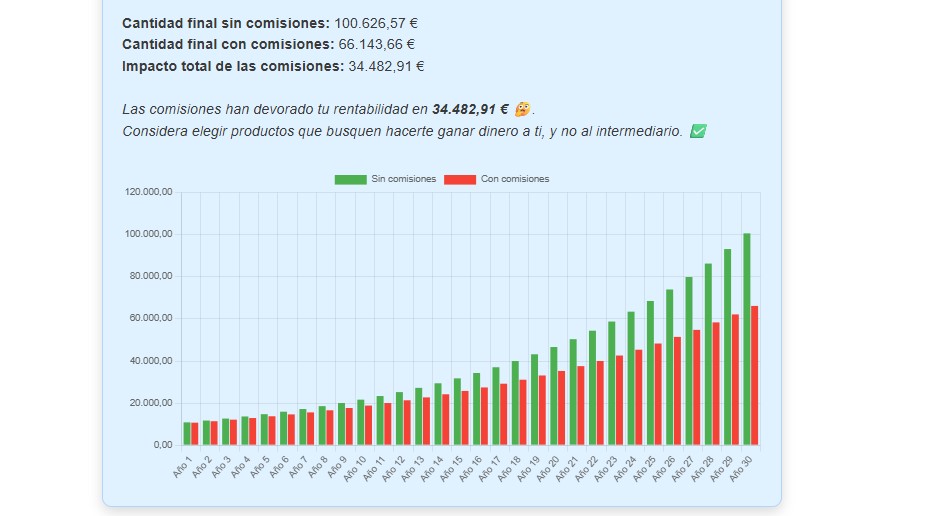Image resolution: width=932 pixels, height=516 pixels.
Task: Click 'Impacto total de las comisiones' label
Action: 233,66
